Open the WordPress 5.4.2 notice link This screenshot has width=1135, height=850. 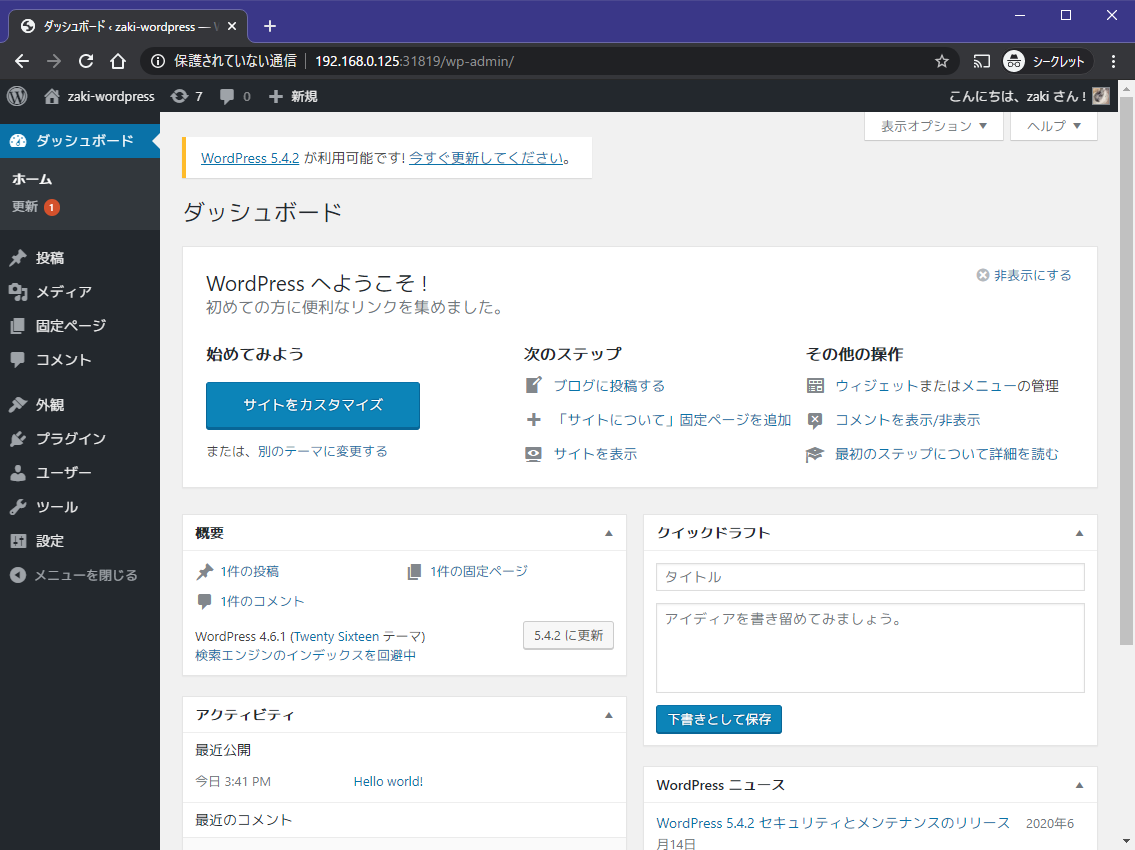tap(250, 158)
